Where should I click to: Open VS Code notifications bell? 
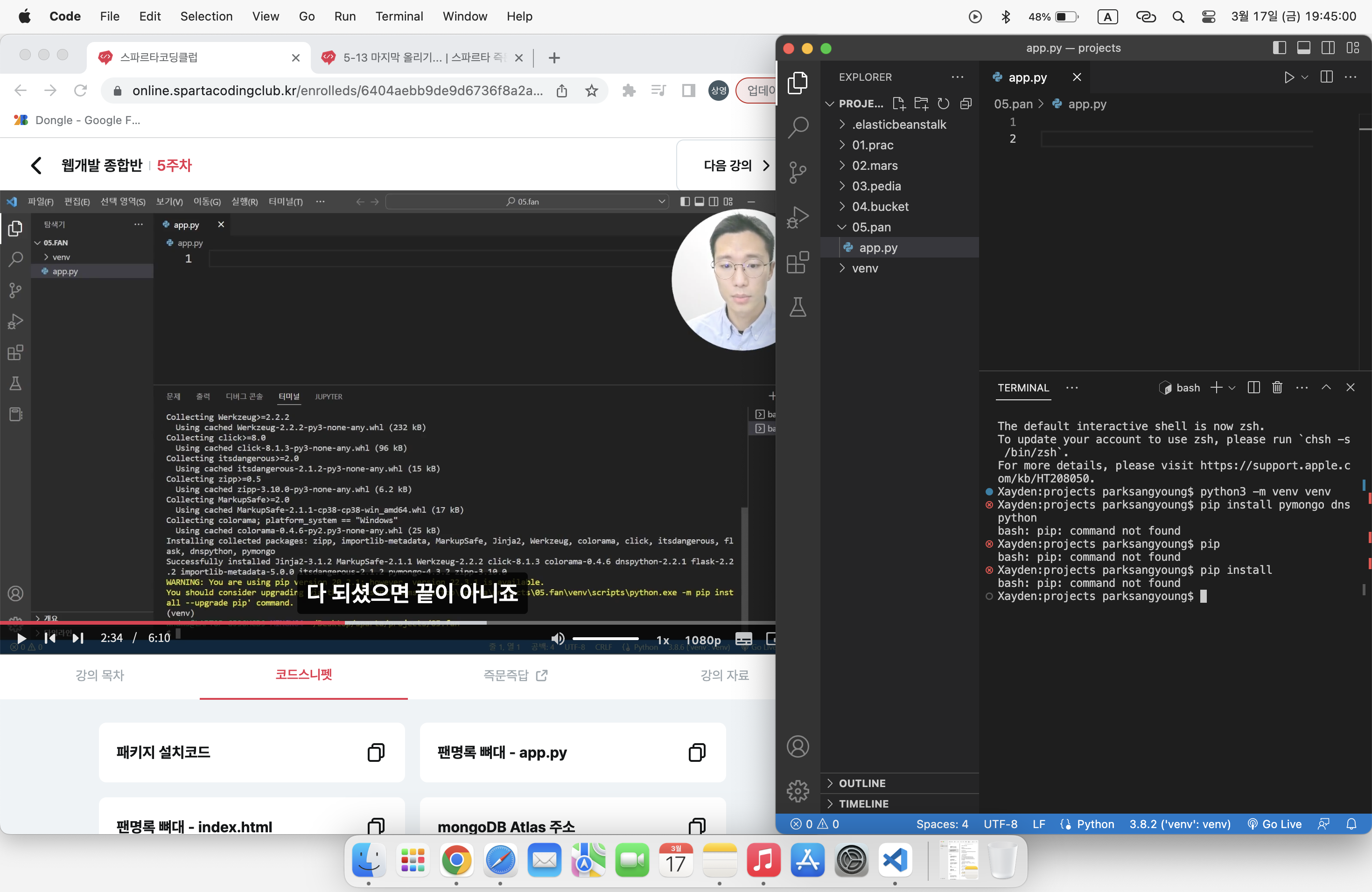coord(1351,824)
